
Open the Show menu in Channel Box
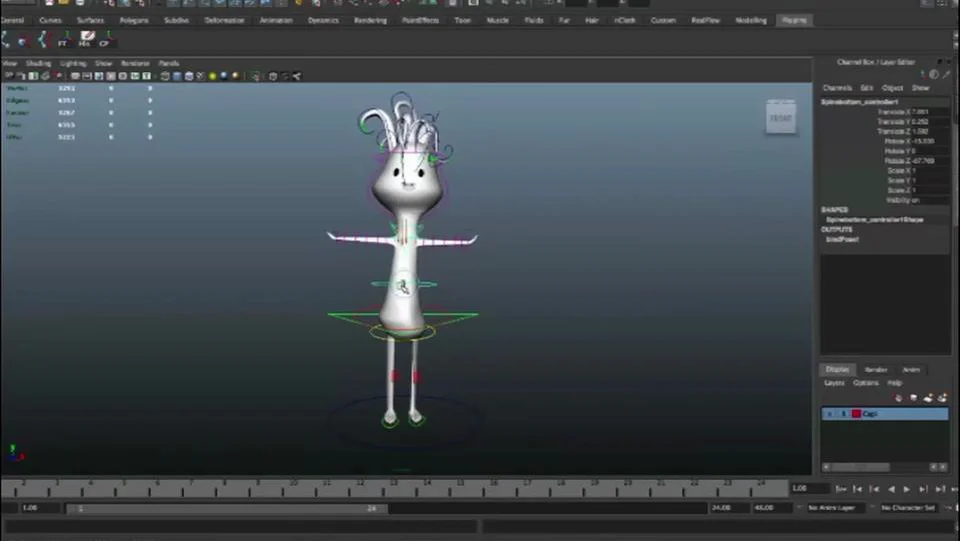click(x=920, y=88)
